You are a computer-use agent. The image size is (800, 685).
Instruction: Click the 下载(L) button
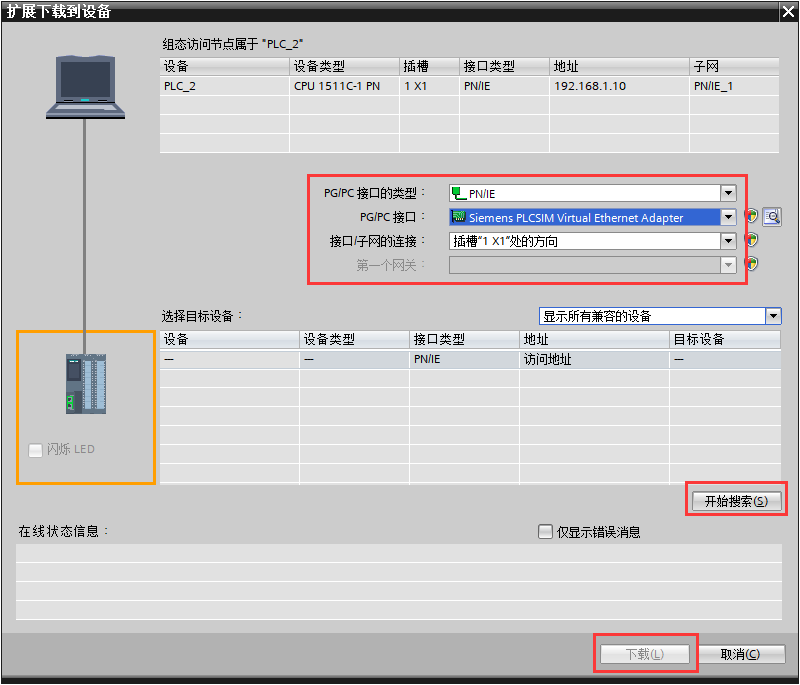click(645, 653)
